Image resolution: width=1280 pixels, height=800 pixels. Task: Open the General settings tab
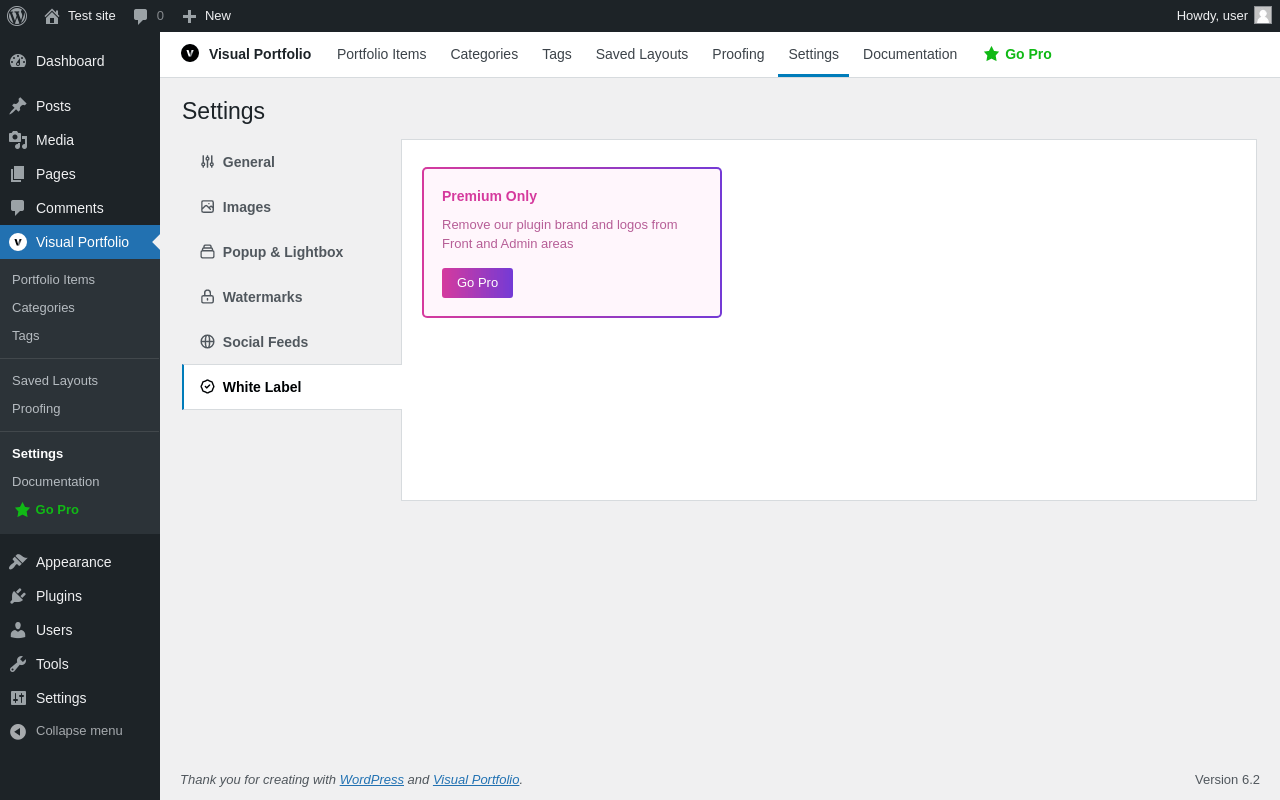(x=248, y=162)
